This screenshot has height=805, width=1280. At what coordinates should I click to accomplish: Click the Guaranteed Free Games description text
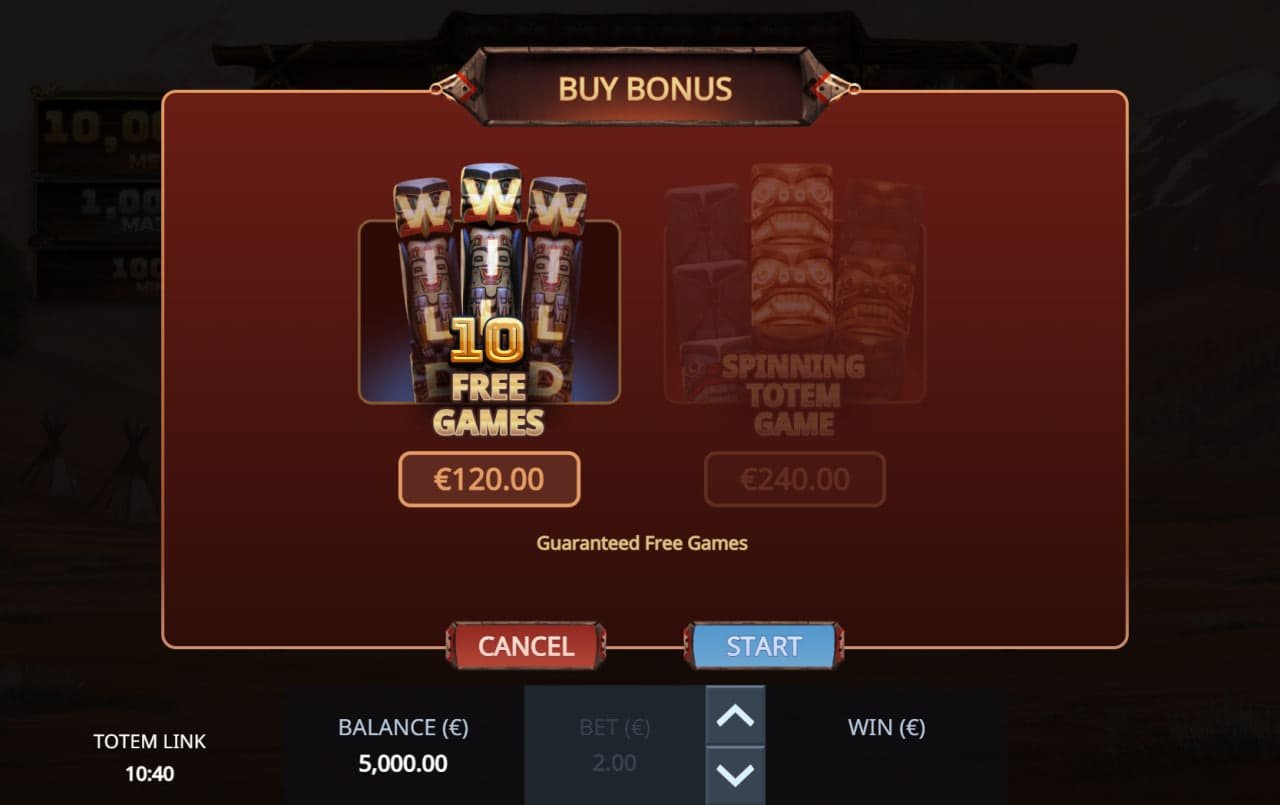tap(642, 543)
